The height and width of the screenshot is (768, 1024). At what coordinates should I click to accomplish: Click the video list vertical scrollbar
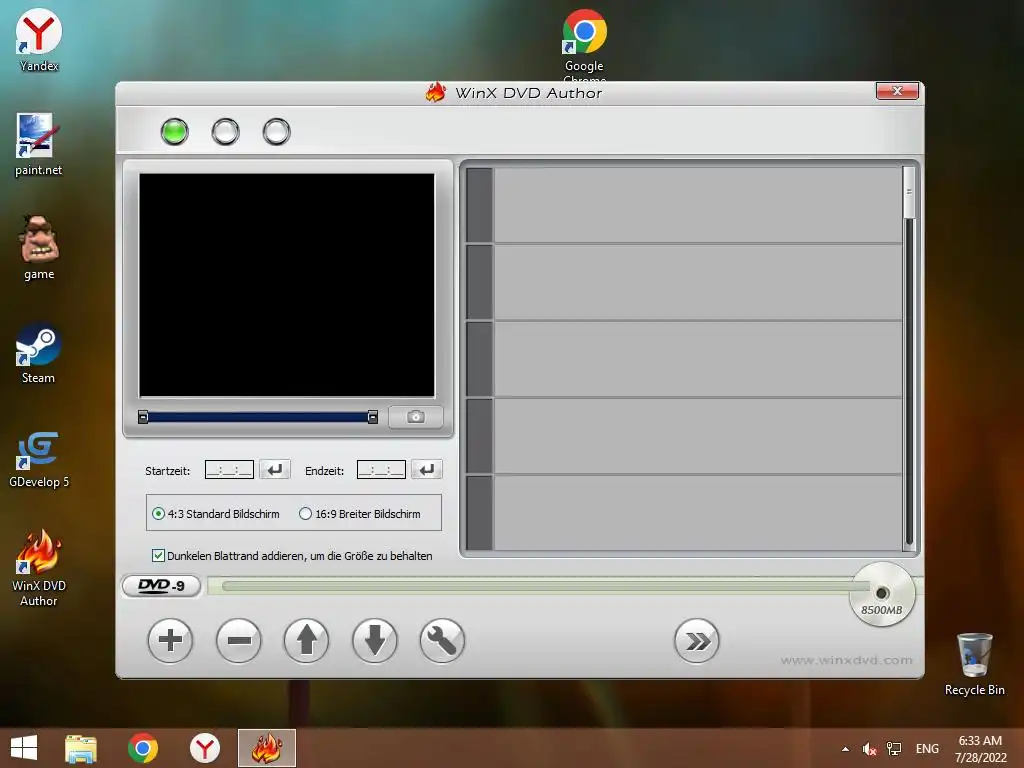click(x=908, y=357)
